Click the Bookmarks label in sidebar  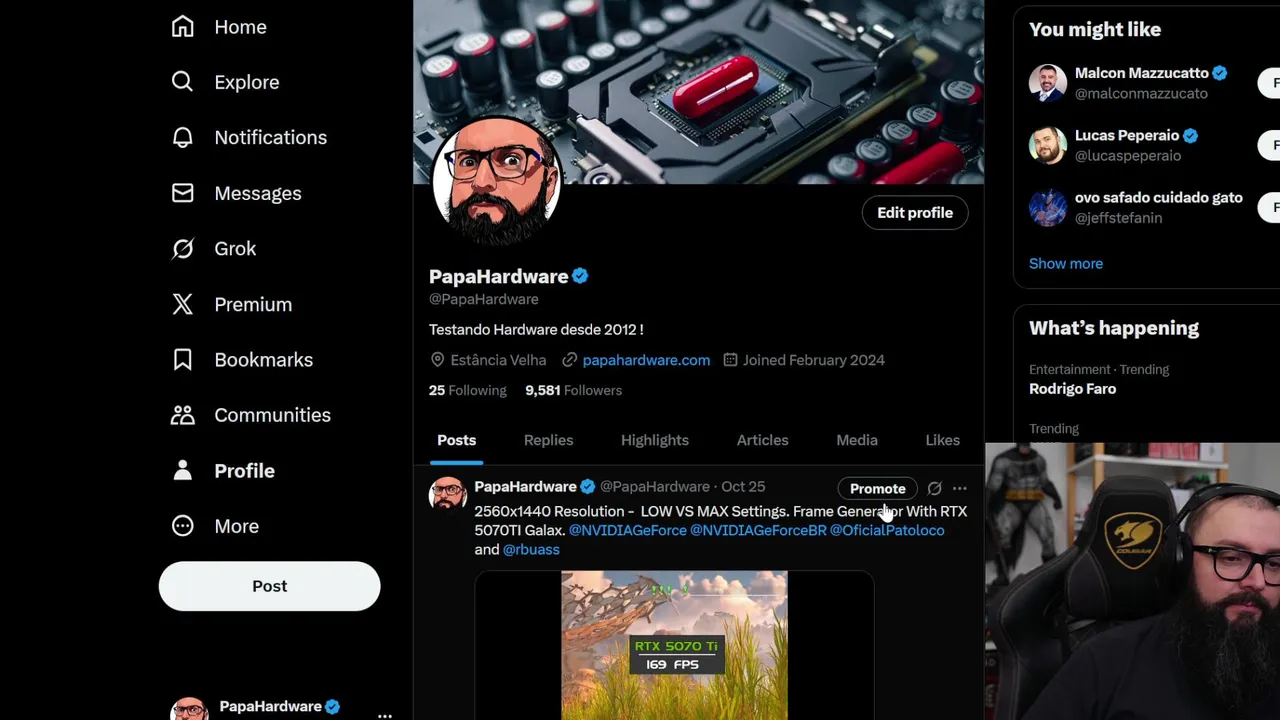click(263, 359)
